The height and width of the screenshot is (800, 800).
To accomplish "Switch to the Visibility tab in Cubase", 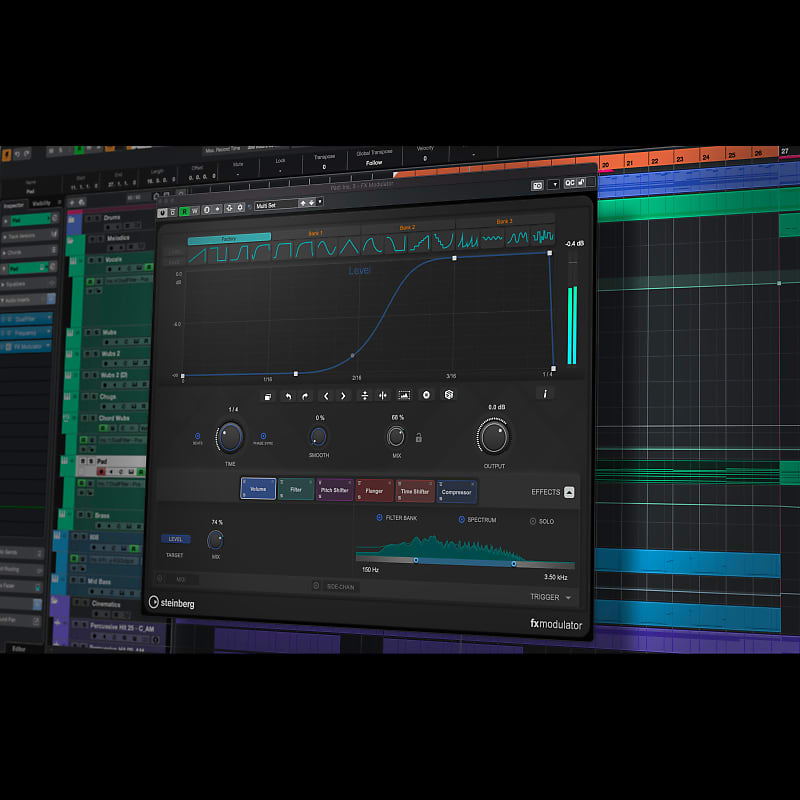I will click(41, 203).
